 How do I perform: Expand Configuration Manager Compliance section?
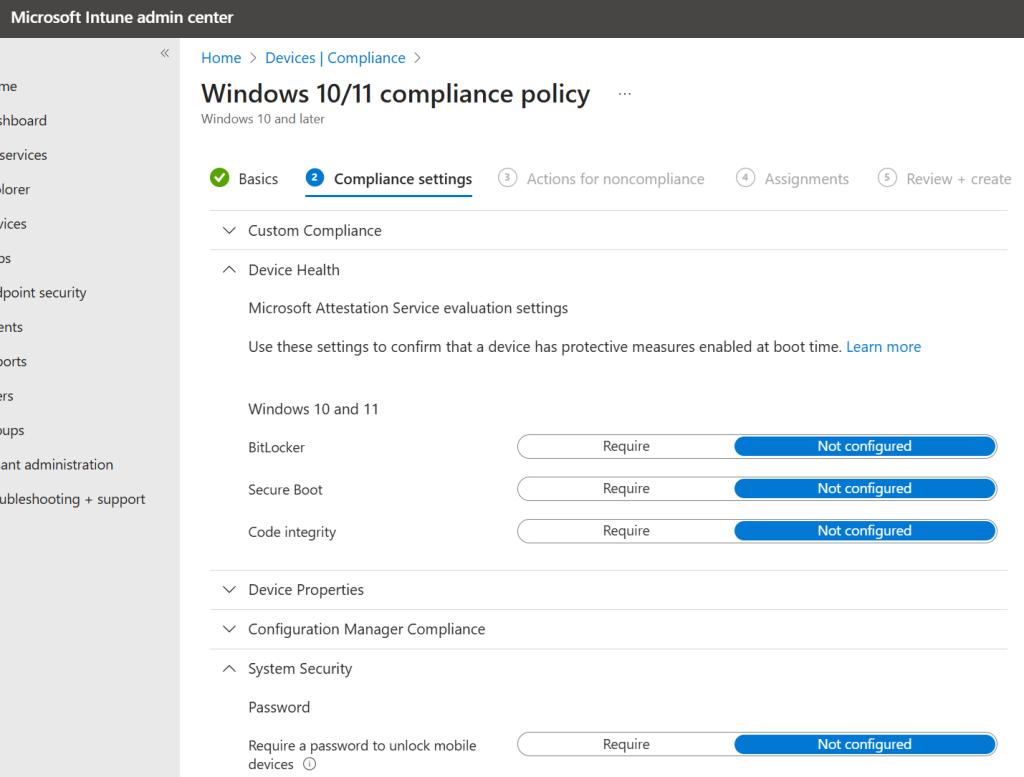[366, 630]
